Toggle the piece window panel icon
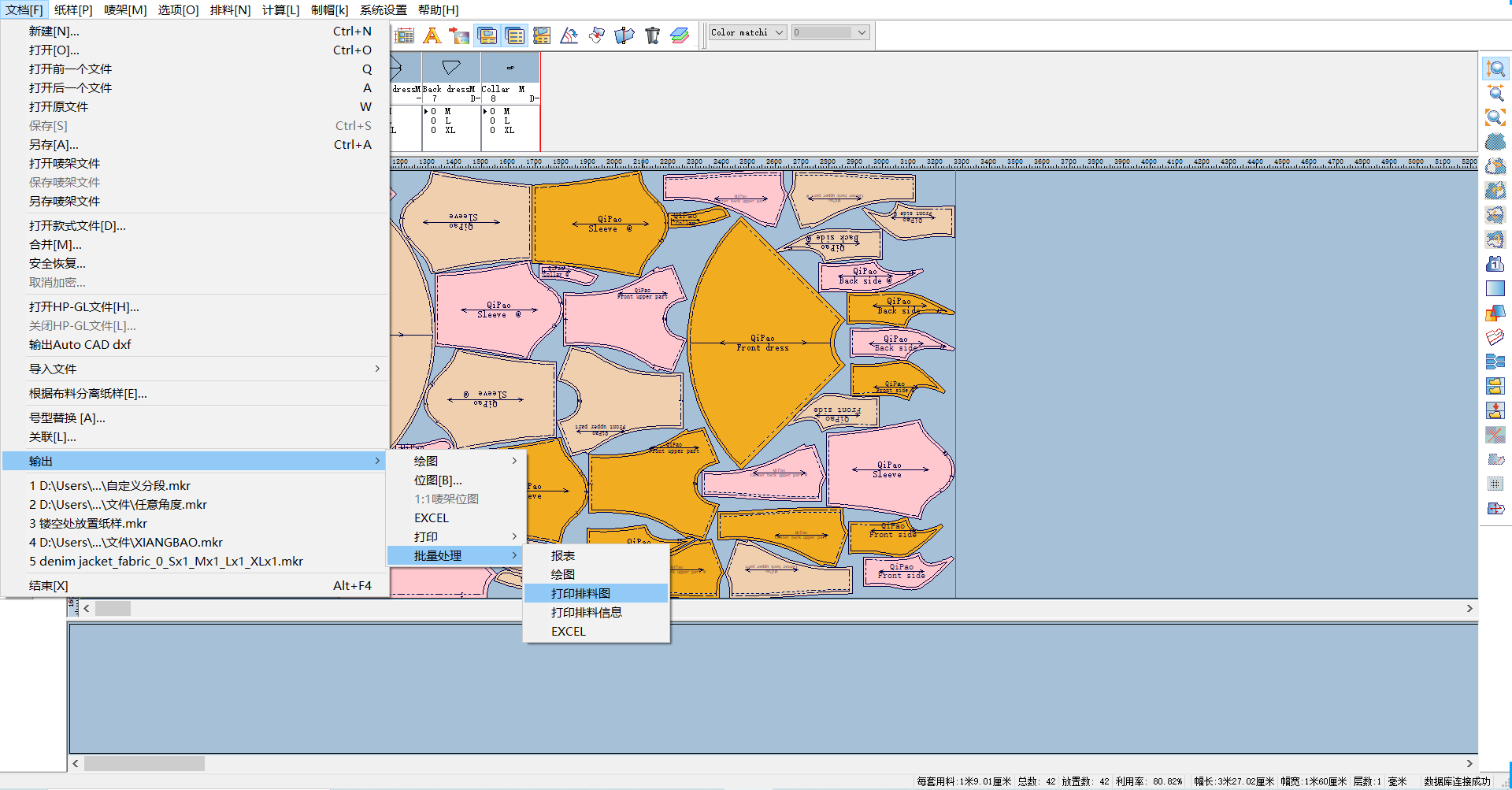The height and width of the screenshot is (790, 1512). click(x=487, y=35)
